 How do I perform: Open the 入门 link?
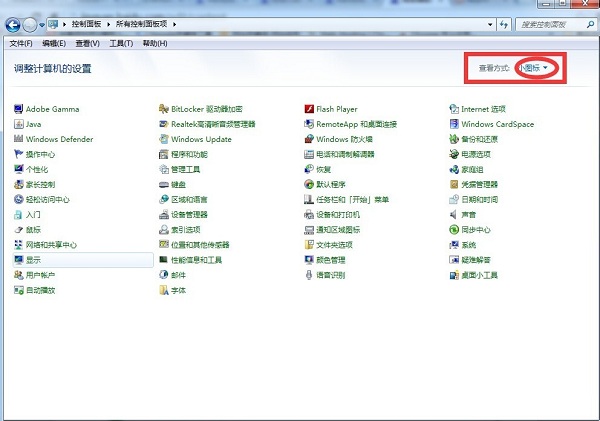point(33,215)
